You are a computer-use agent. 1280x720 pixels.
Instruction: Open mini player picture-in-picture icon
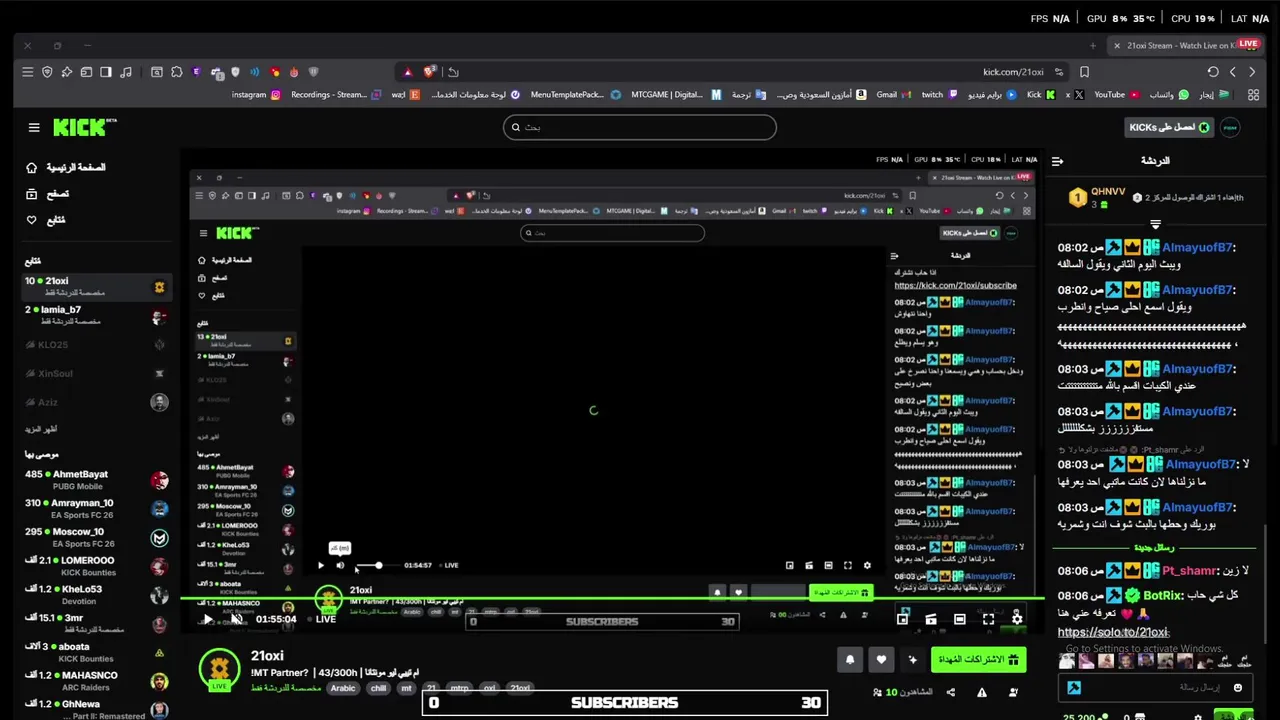902,619
